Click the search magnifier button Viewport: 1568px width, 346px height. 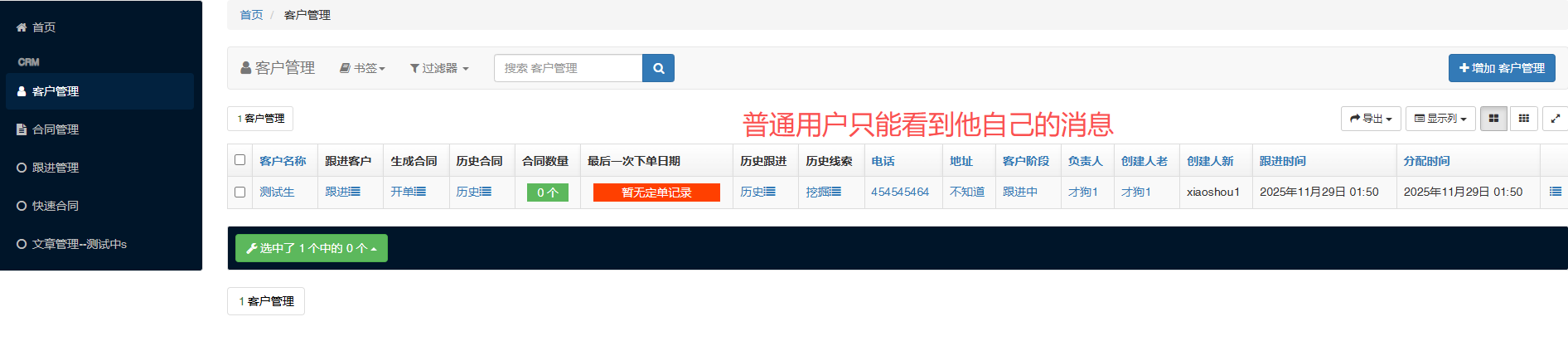coord(658,68)
